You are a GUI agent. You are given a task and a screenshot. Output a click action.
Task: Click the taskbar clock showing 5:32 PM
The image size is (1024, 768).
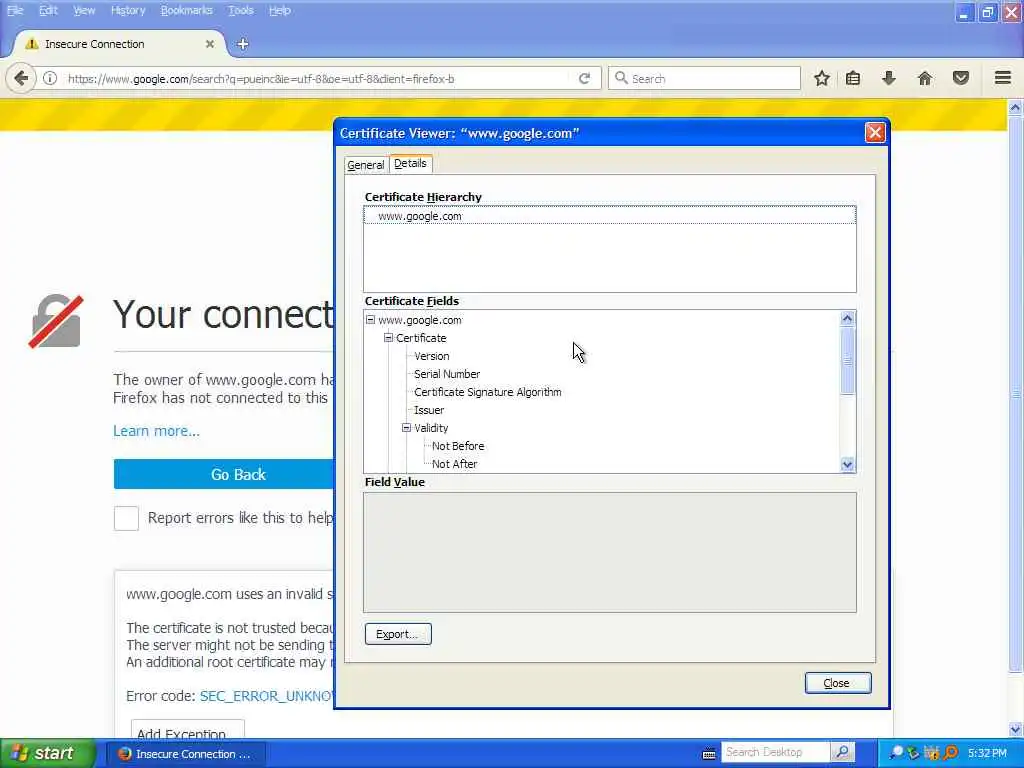pos(987,754)
